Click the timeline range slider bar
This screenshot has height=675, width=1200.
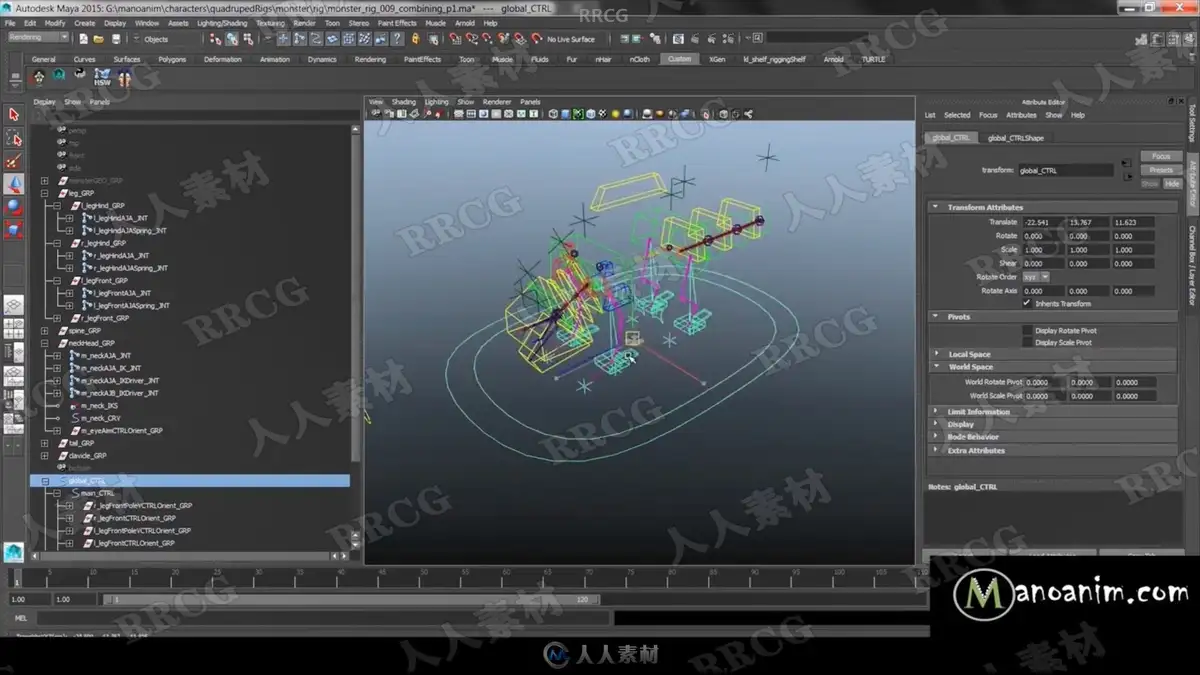click(352, 600)
